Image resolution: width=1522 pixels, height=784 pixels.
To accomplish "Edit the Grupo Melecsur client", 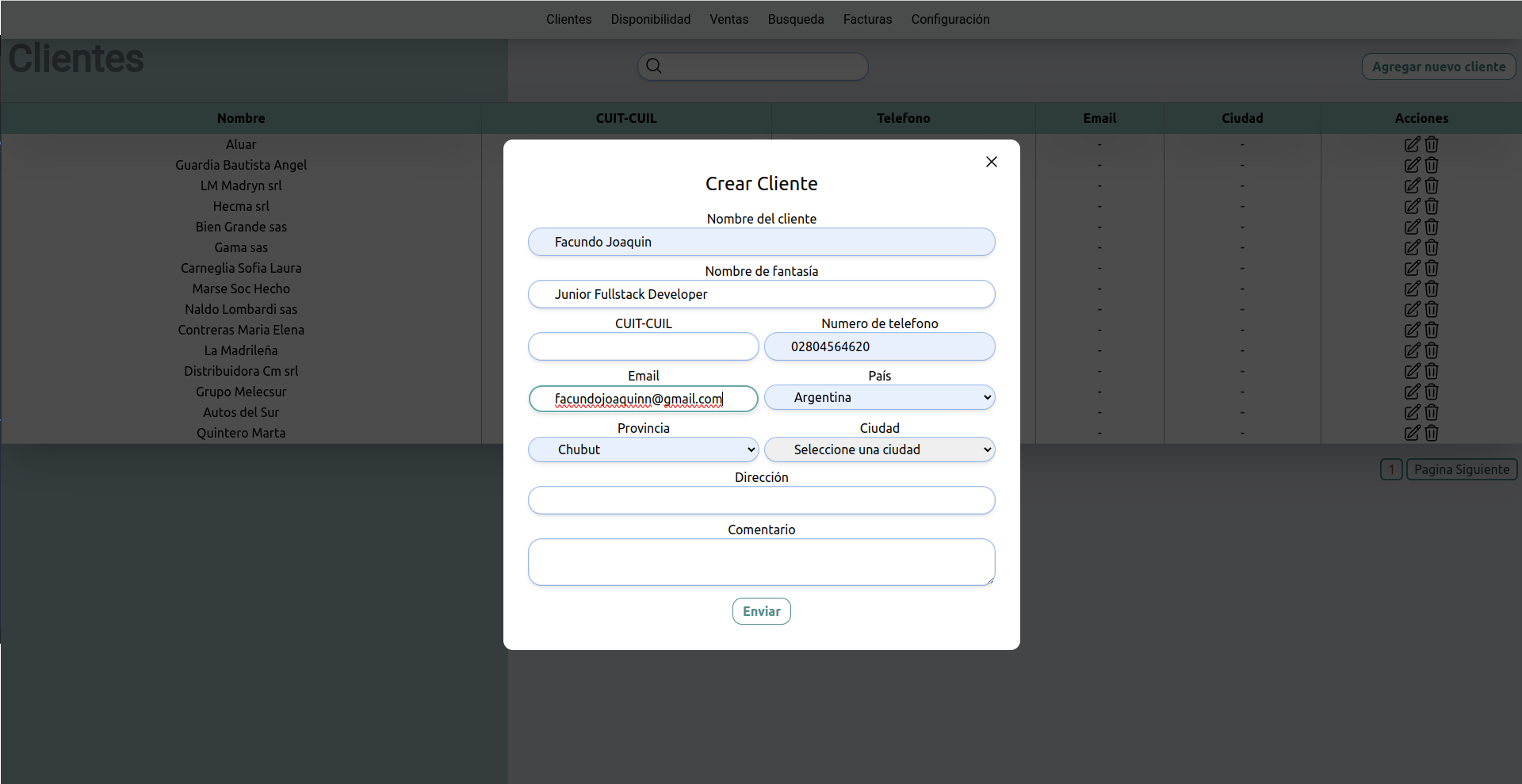I will pyautogui.click(x=1412, y=392).
